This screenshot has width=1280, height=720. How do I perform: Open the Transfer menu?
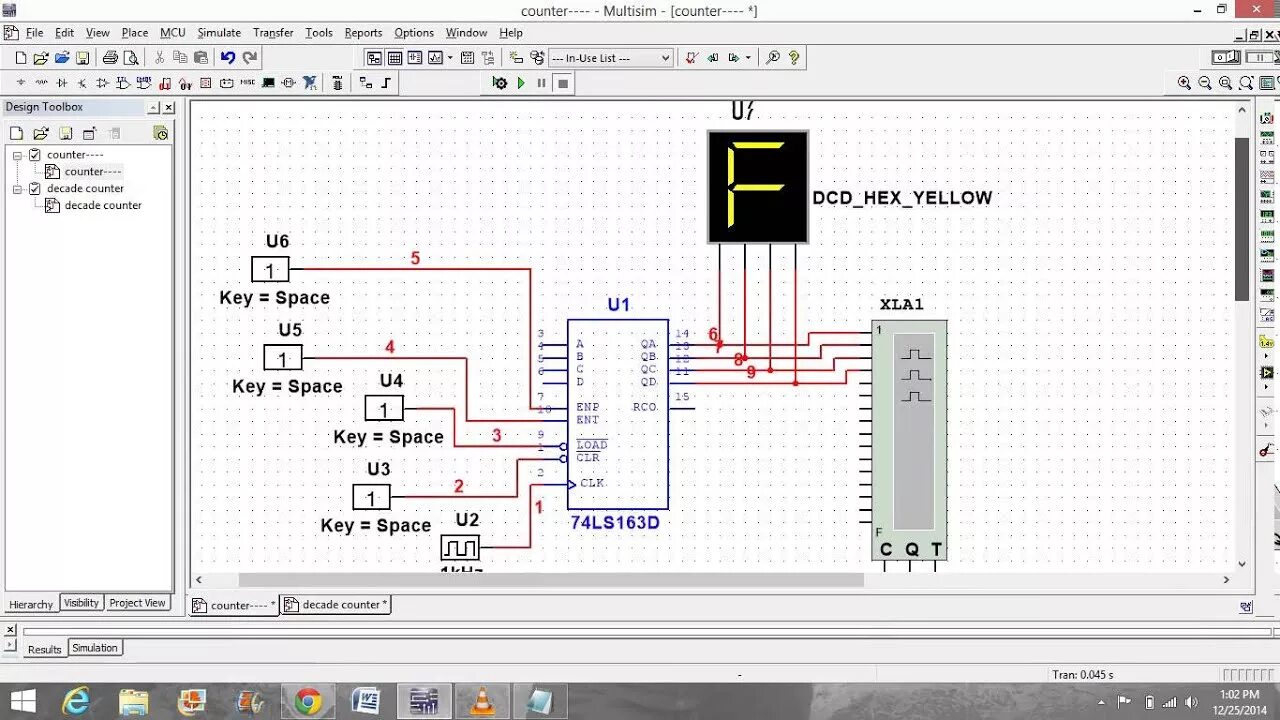273,33
